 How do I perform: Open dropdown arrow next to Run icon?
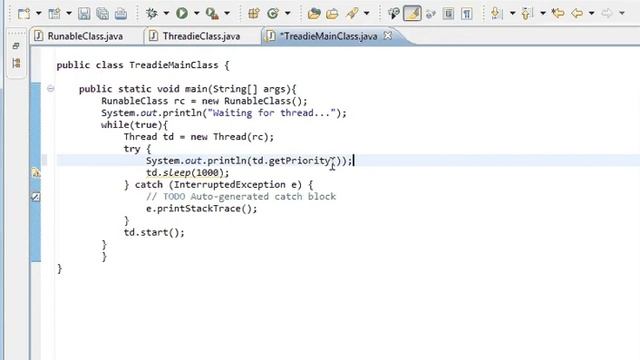[196, 13]
